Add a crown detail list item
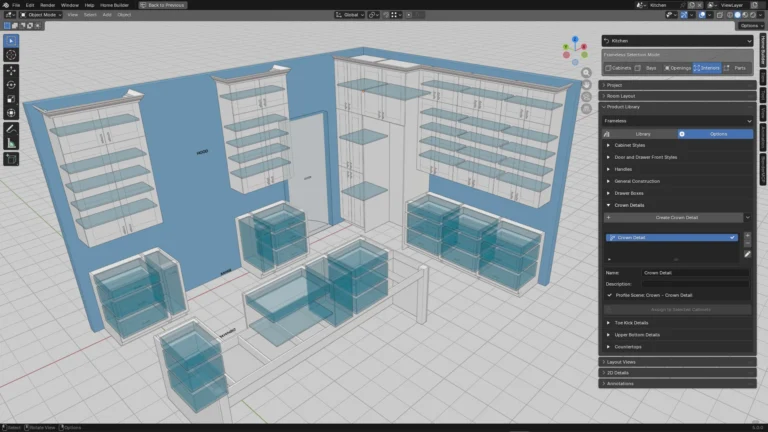This screenshot has height=432, width=768. 747,236
